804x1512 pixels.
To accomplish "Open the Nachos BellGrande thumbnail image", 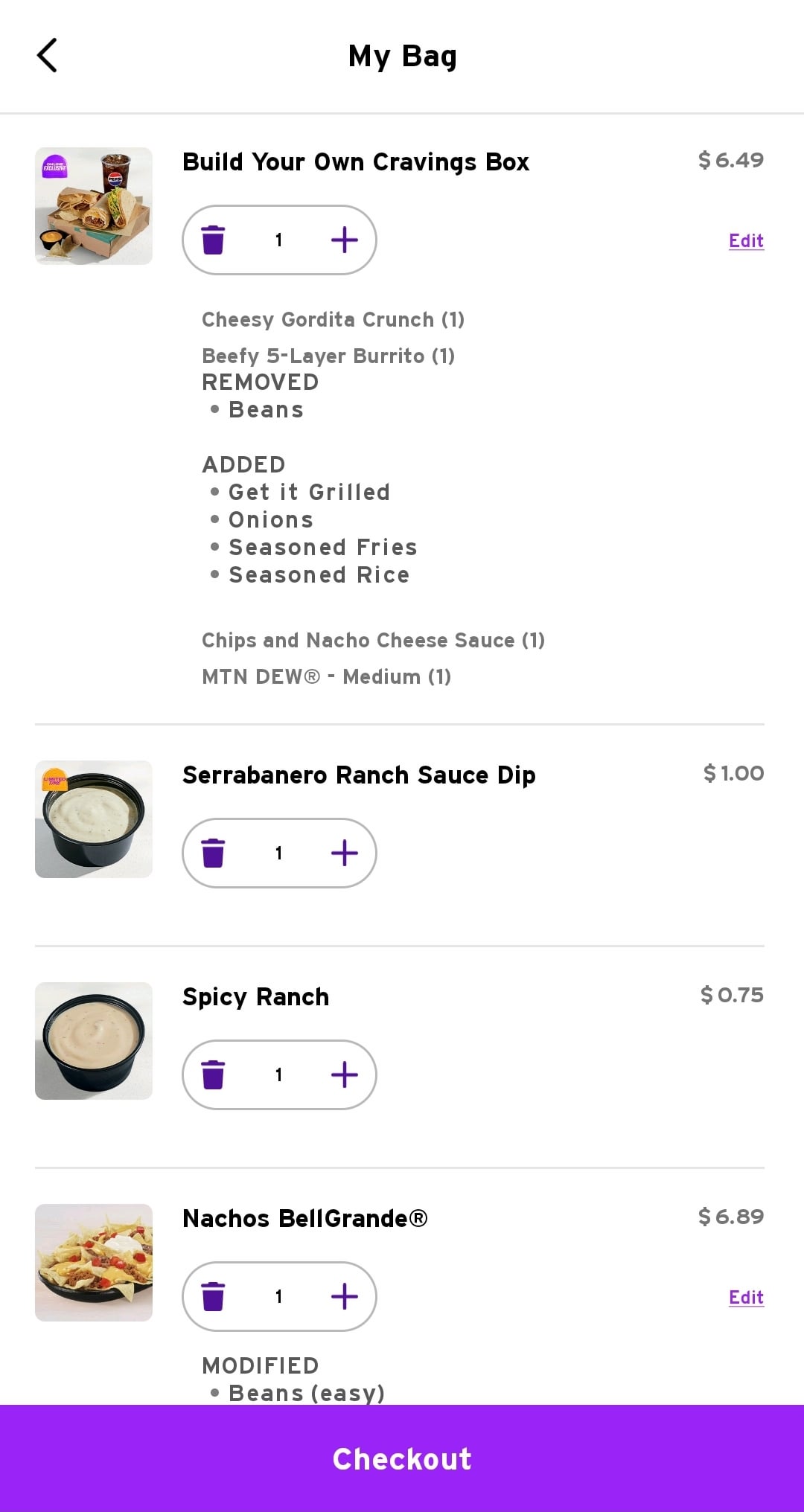I will [x=94, y=1263].
